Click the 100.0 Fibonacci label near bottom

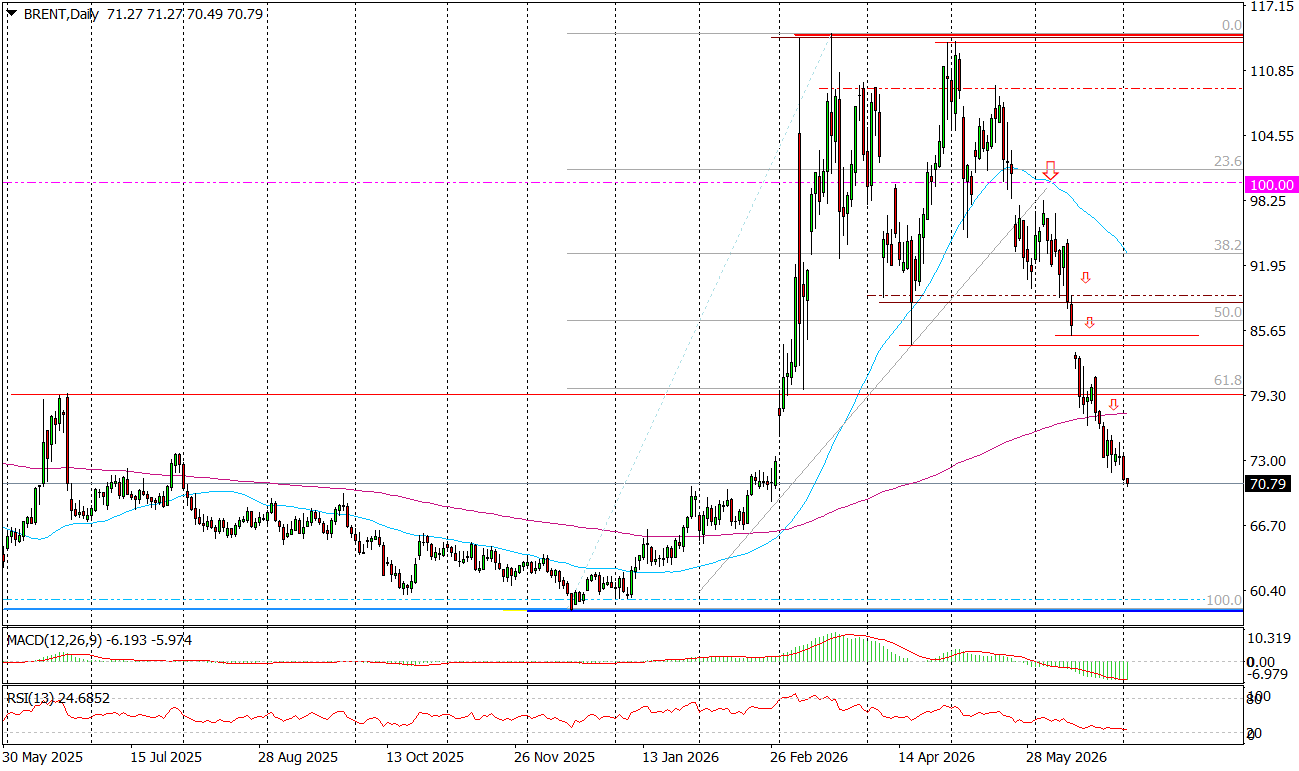1223,599
